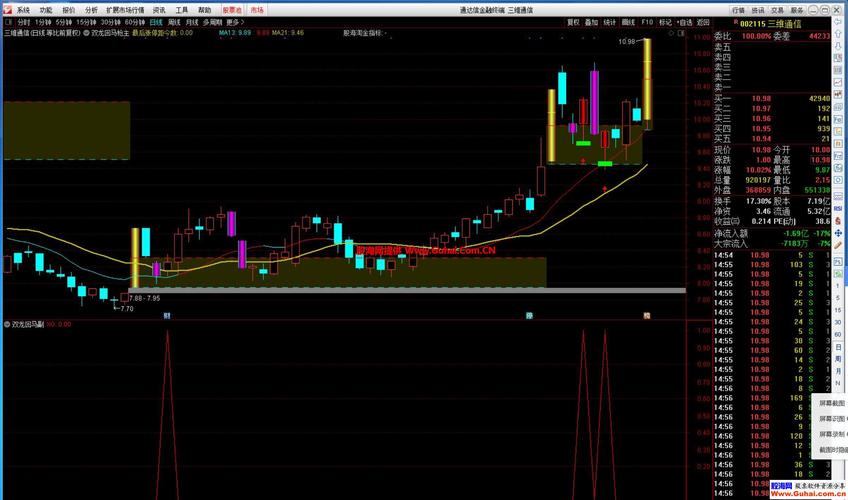This screenshot has height=500, width=848.
Task: Click the 通达信 app logo icon
Action: [6, 10]
